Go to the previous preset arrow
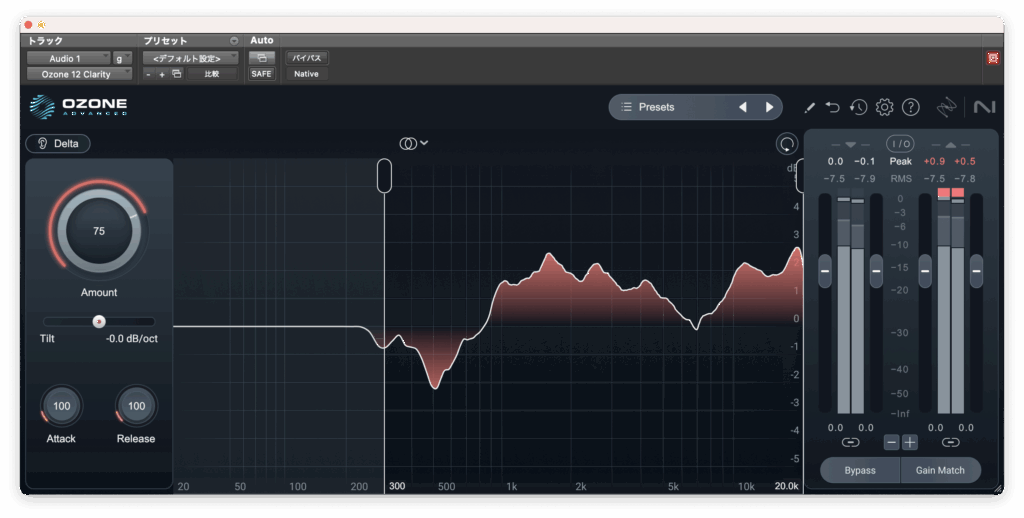Image resolution: width=1024 pixels, height=518 pixels. coord(742,107)
